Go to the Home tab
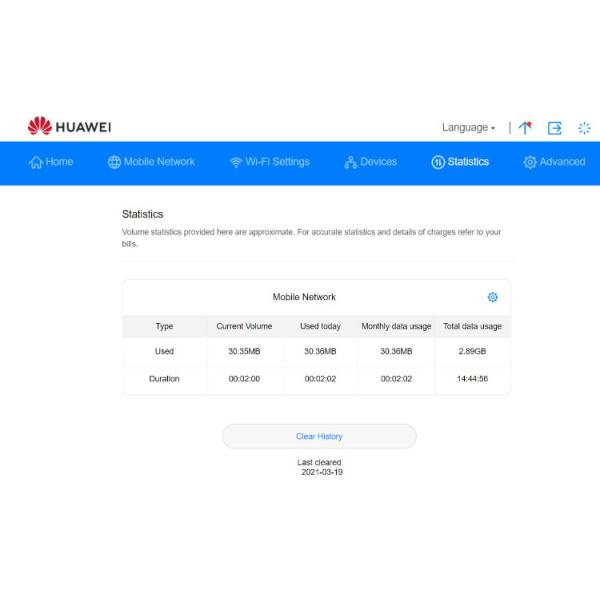 51,162
